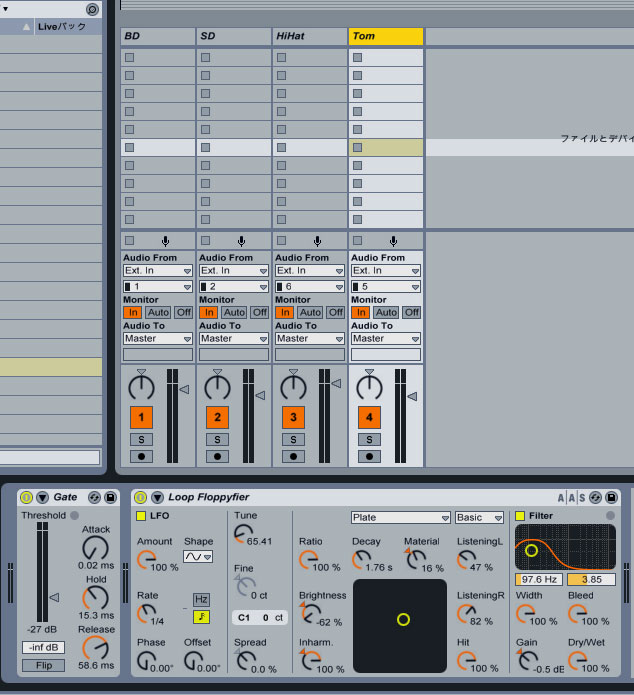Screen dimensions: 634x695
Task: Click the Gate Hold knob
Action: (95, 598)
